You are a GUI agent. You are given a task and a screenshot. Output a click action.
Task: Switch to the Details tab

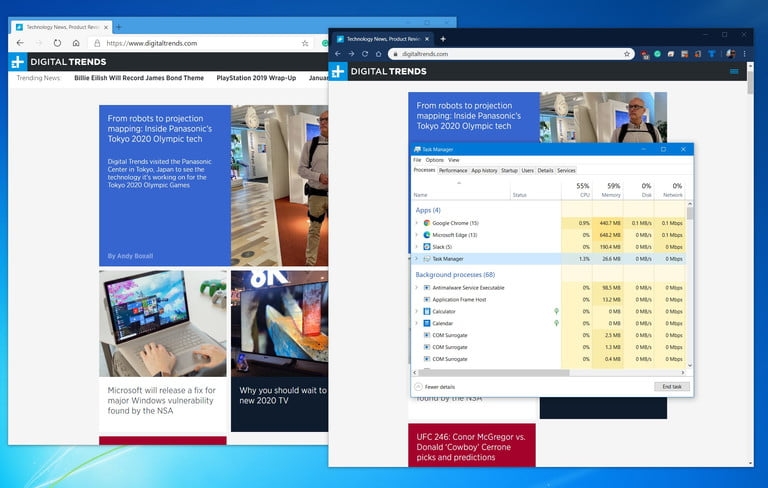coord(545,171)
